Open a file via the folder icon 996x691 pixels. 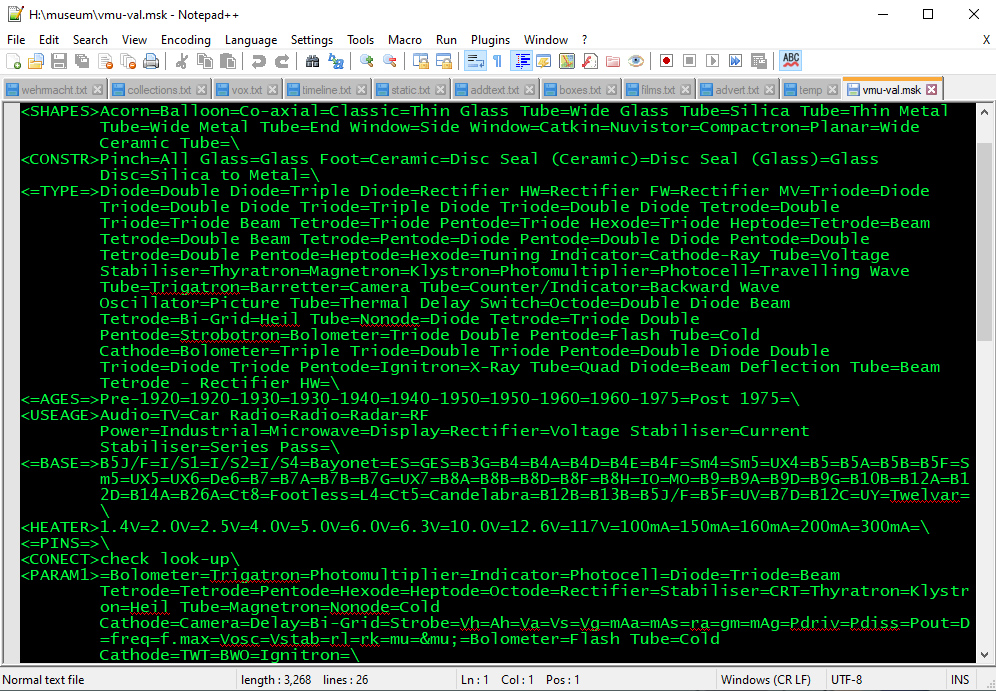(36, 61)
